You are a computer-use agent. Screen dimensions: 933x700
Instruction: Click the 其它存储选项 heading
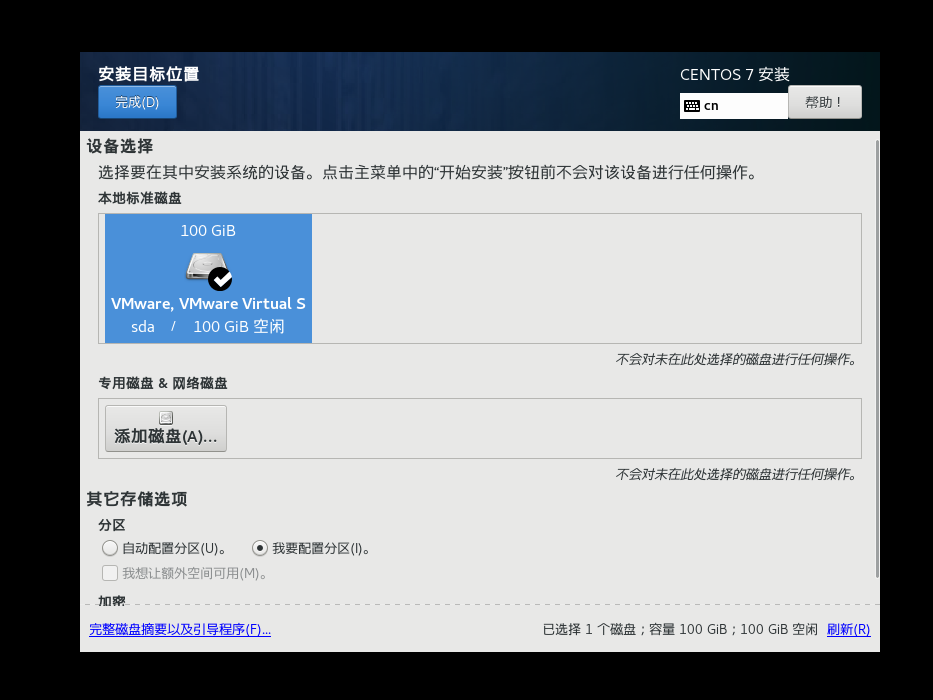tap(137, 499)
